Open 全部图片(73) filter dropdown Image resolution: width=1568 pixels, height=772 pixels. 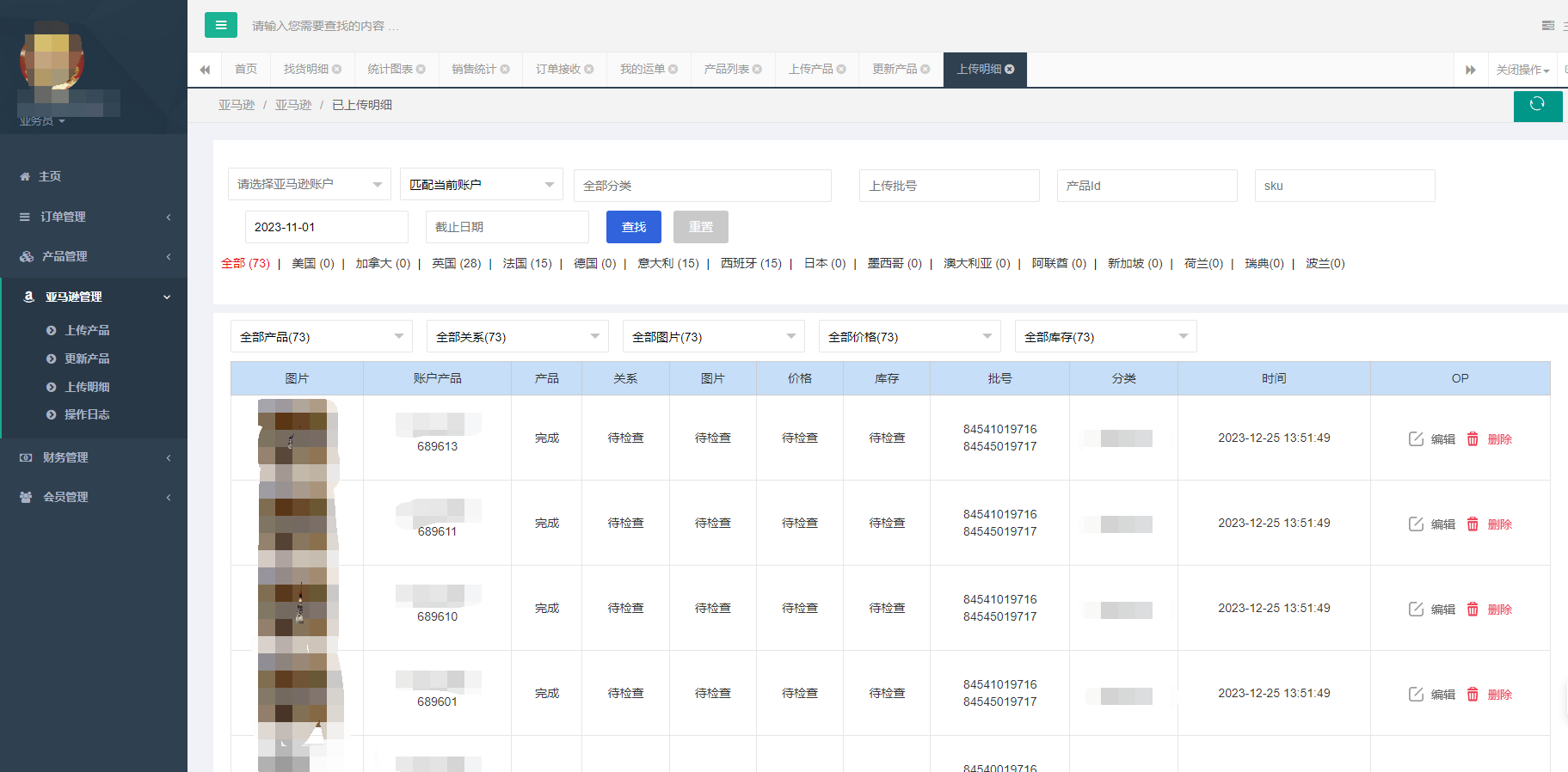[x=714, y=336]
